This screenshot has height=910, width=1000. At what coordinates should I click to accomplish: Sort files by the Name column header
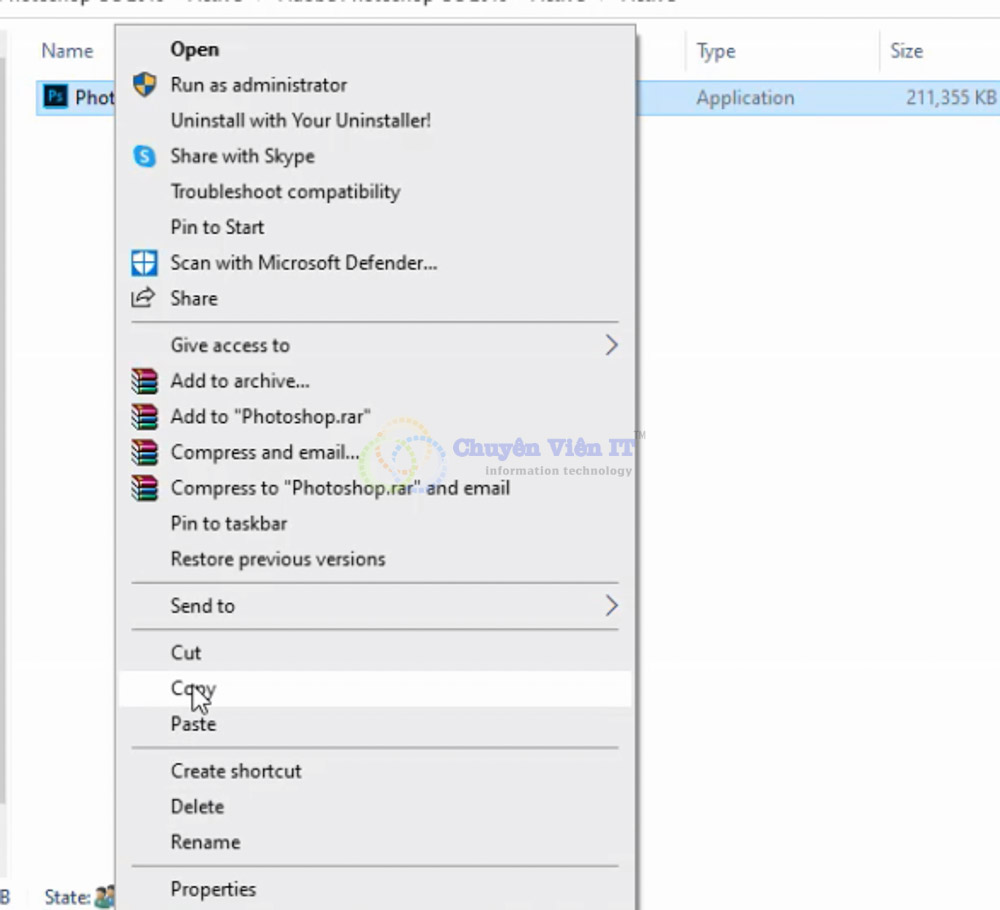(67, 51)
